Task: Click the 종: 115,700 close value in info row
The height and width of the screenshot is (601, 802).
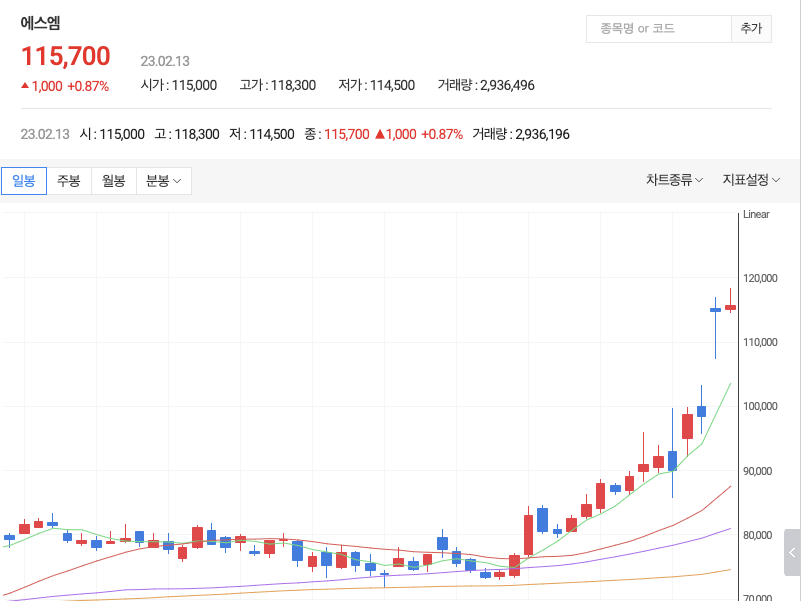Action: click(x=337, y=135)
